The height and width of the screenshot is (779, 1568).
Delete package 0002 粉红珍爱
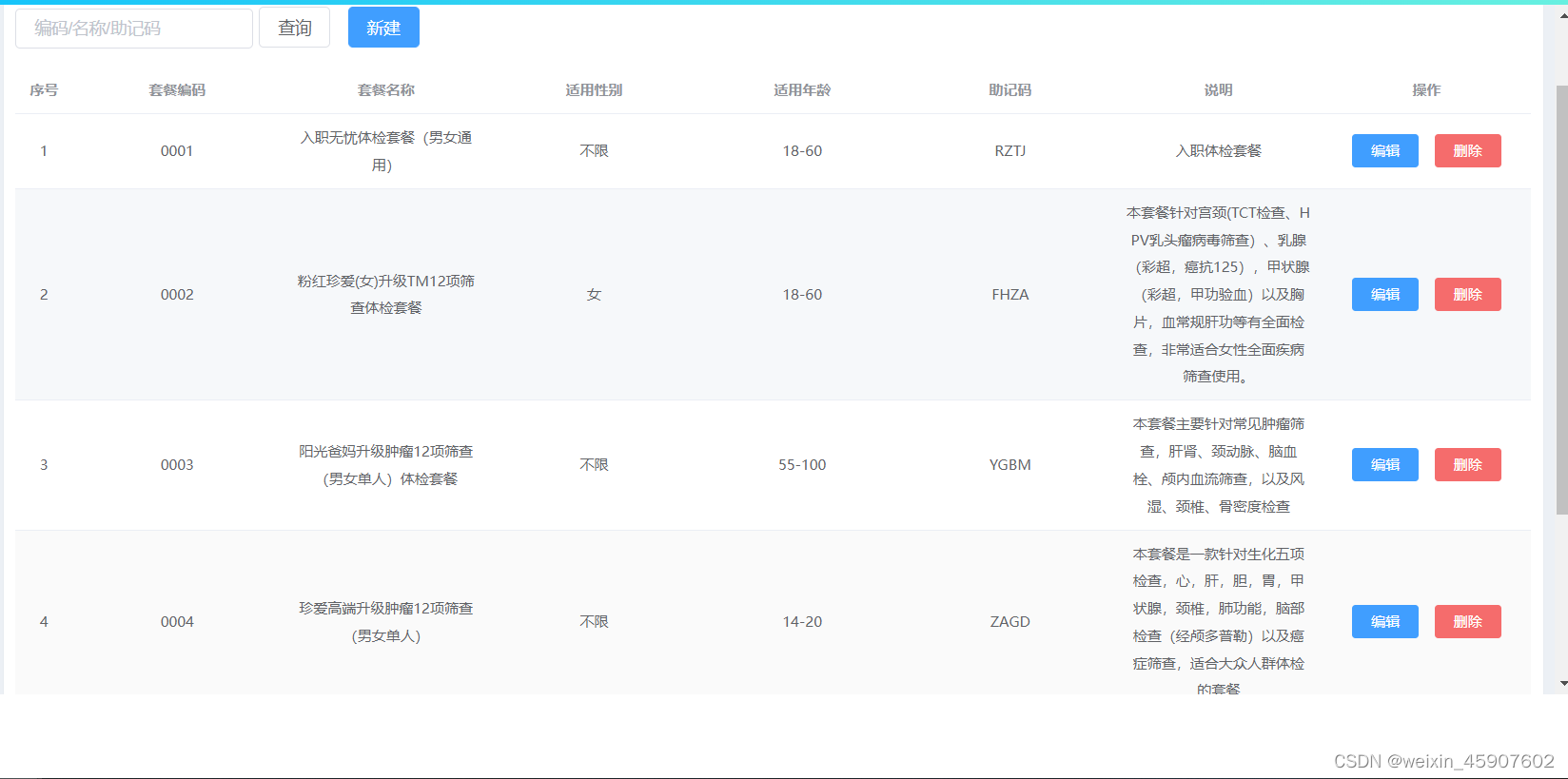pyautogui.click(x=1467, y=295)
